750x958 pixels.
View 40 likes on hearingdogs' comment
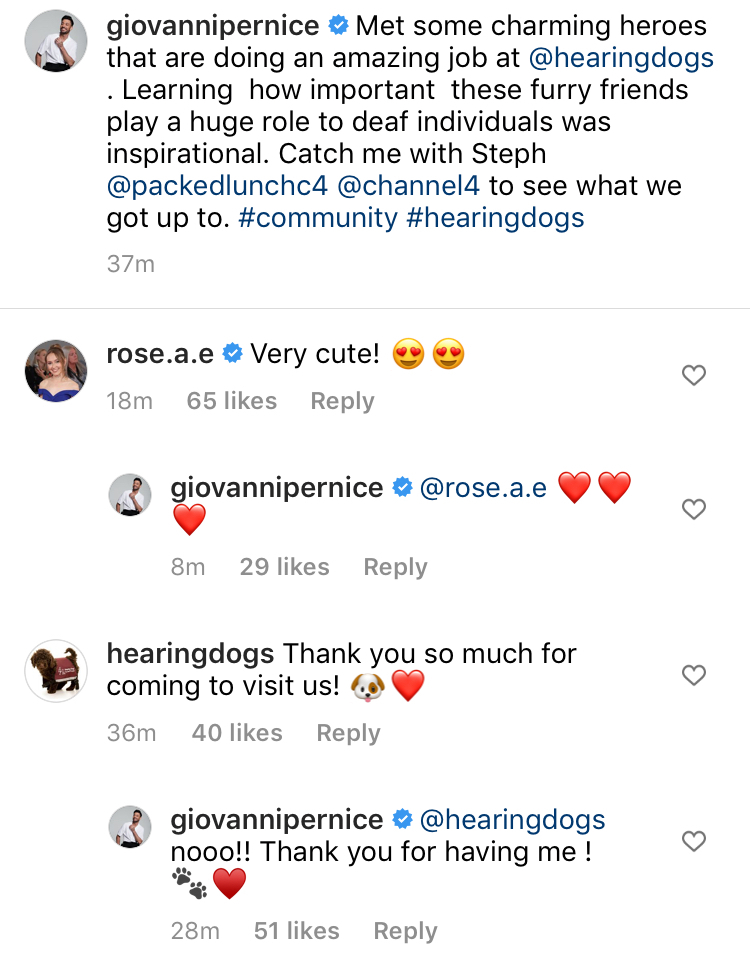coord(236,733)
